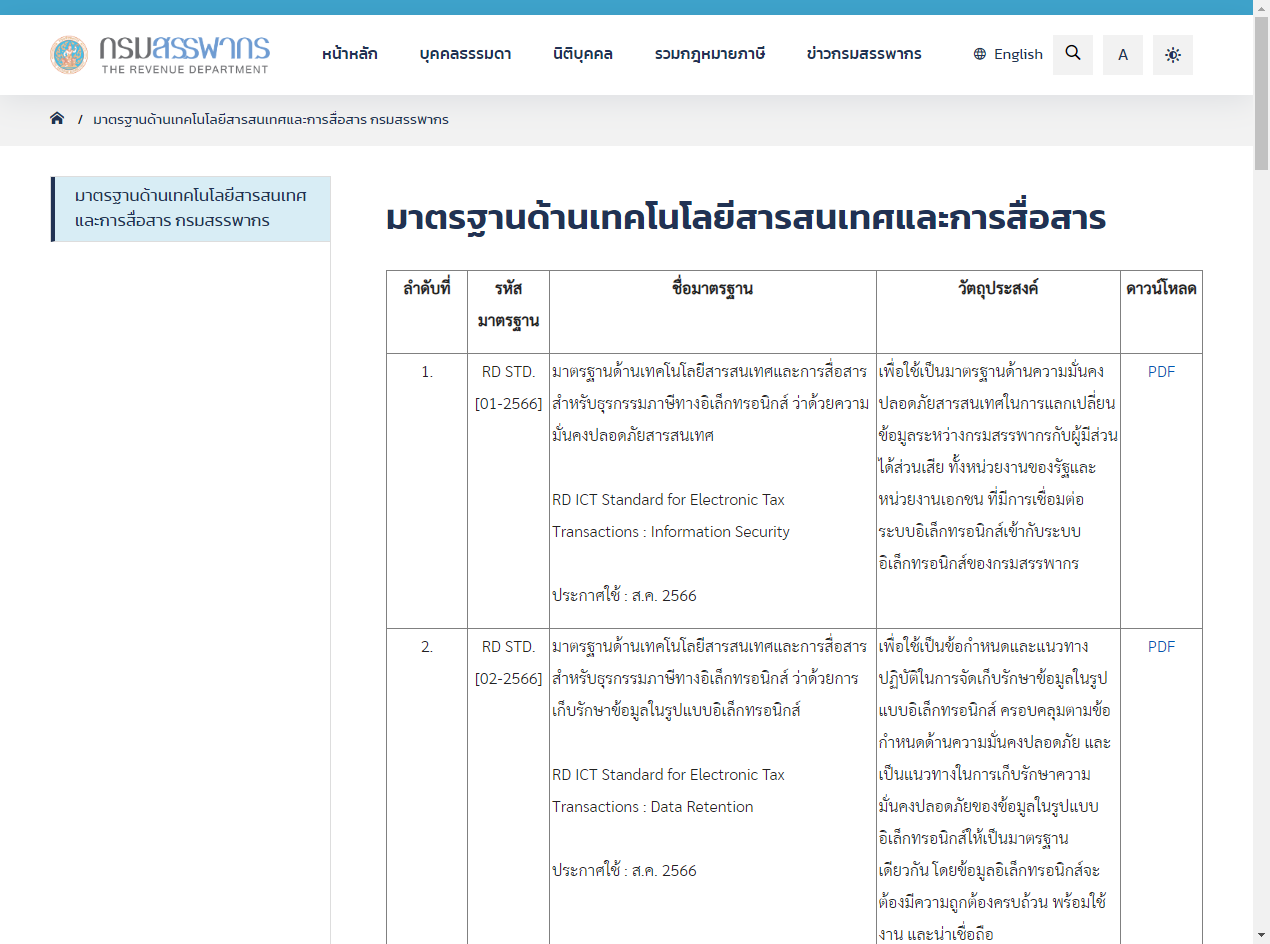The height and width of the screenshot is (944, 1270).
Task: Click the globe language icon
Action: coord(980,54)
